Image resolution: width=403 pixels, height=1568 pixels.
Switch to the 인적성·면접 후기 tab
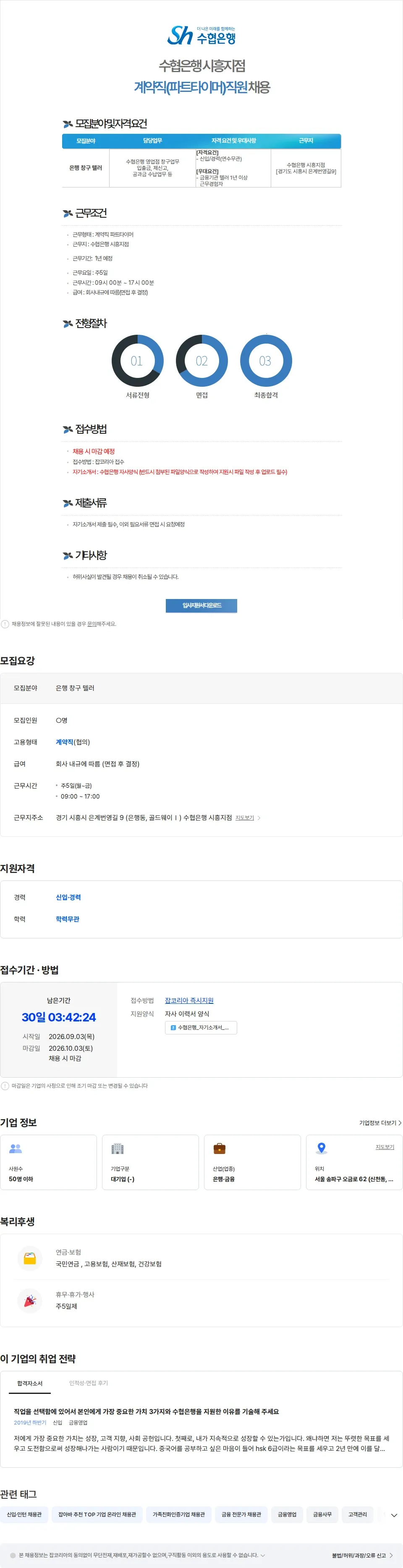pyautogui.click(x=88, y=1383)
